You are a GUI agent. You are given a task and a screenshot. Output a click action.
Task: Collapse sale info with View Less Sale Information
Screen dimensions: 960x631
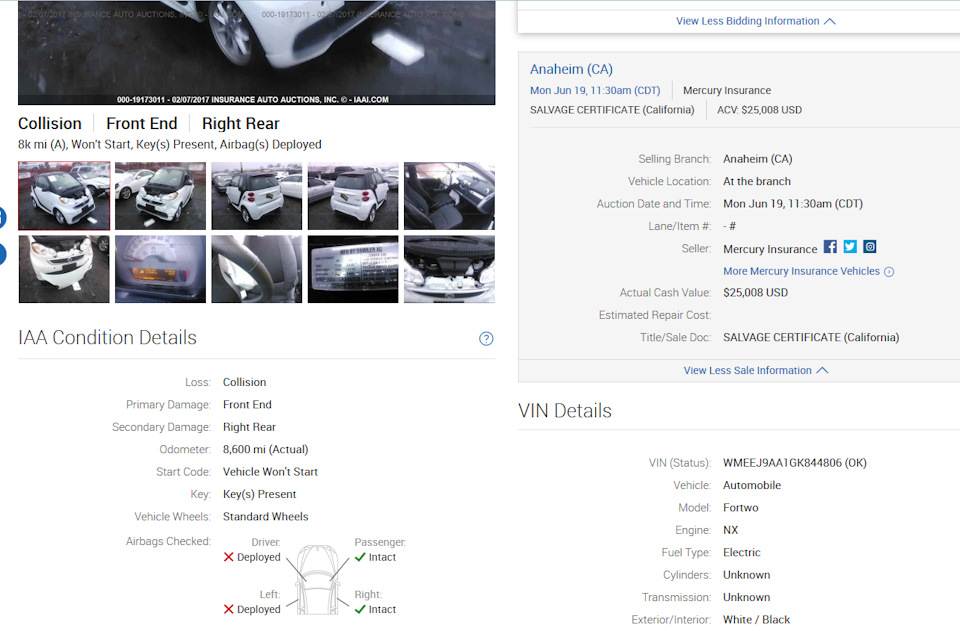click(x=756, y=370)
